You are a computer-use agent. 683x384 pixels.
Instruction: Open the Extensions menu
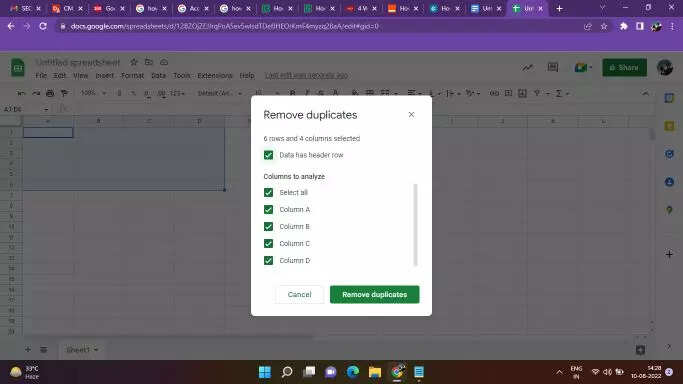click(215, 75)
